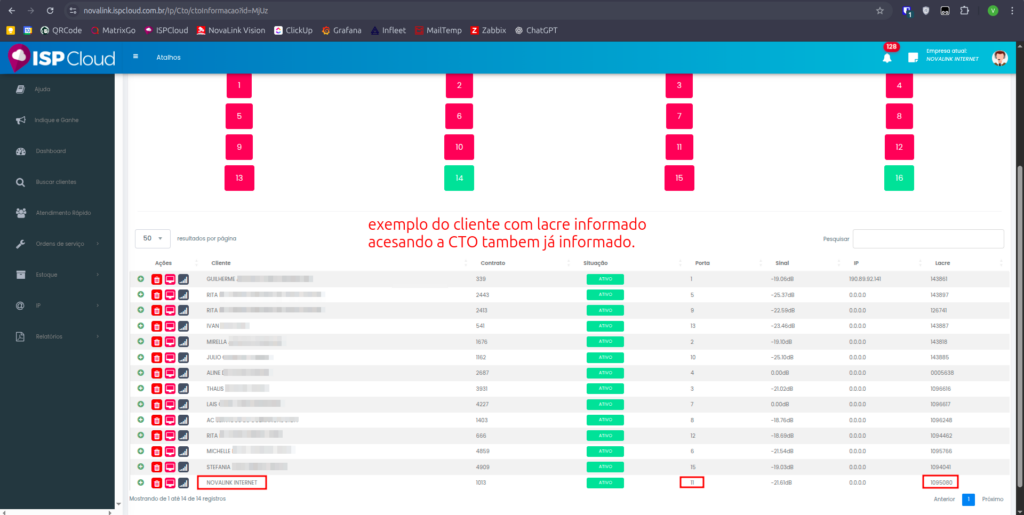Open the user avatar profile menu
The height and width of the screenshot is (515, 1024).
[x=999, y=57]
